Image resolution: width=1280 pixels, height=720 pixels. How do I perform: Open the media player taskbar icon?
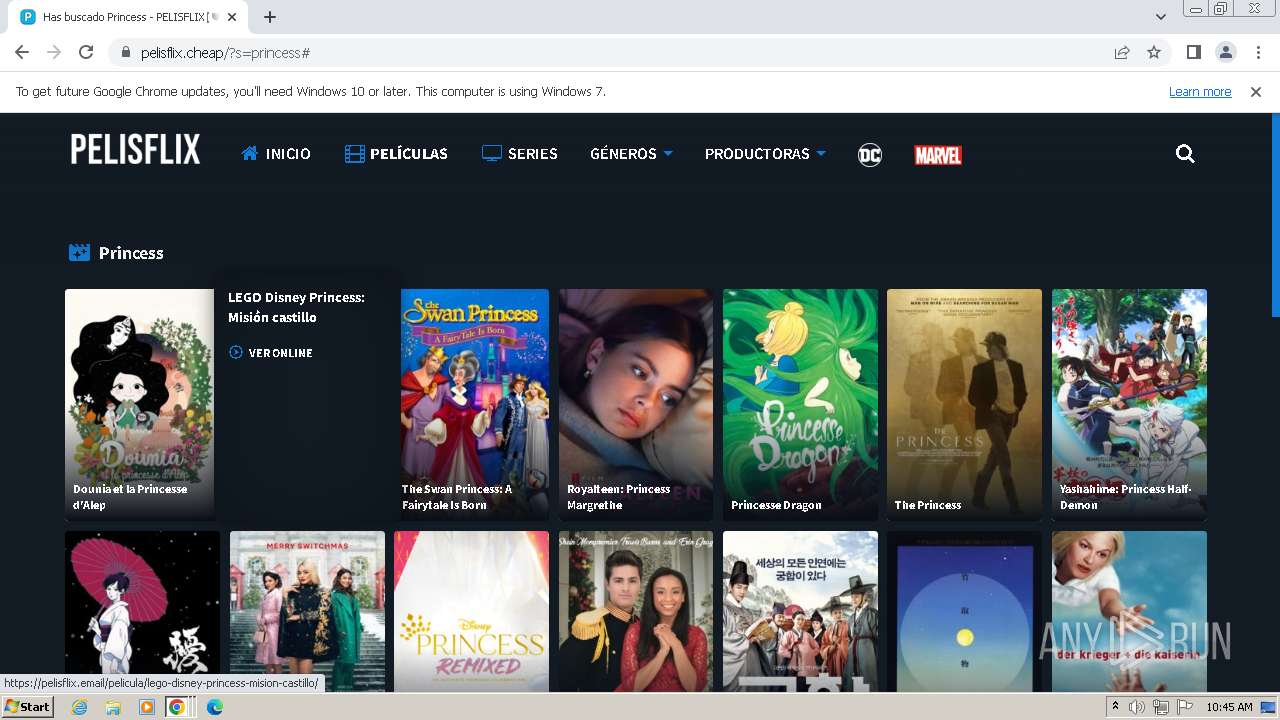point(147,707)
